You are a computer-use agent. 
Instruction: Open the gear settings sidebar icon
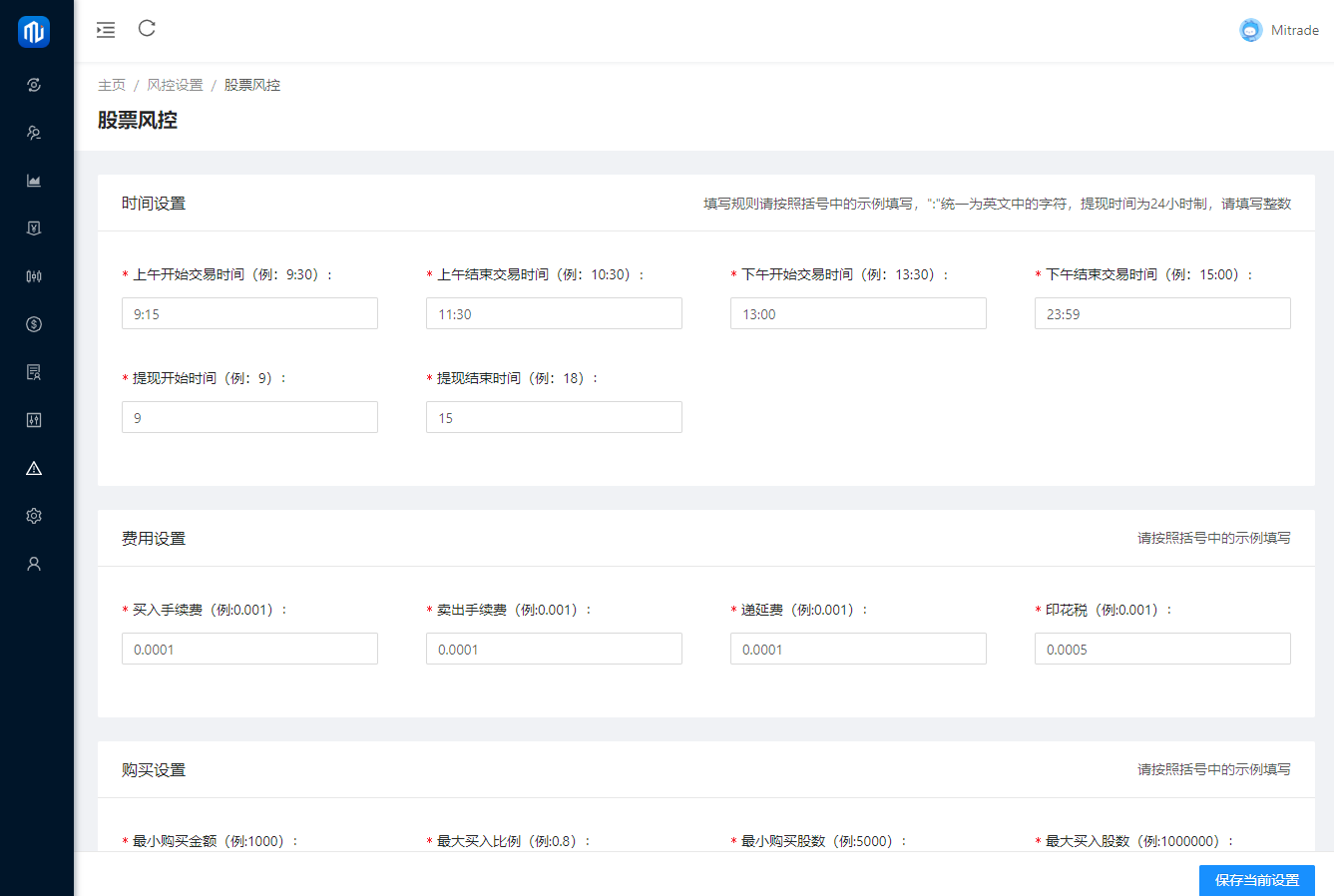point(34,516)
